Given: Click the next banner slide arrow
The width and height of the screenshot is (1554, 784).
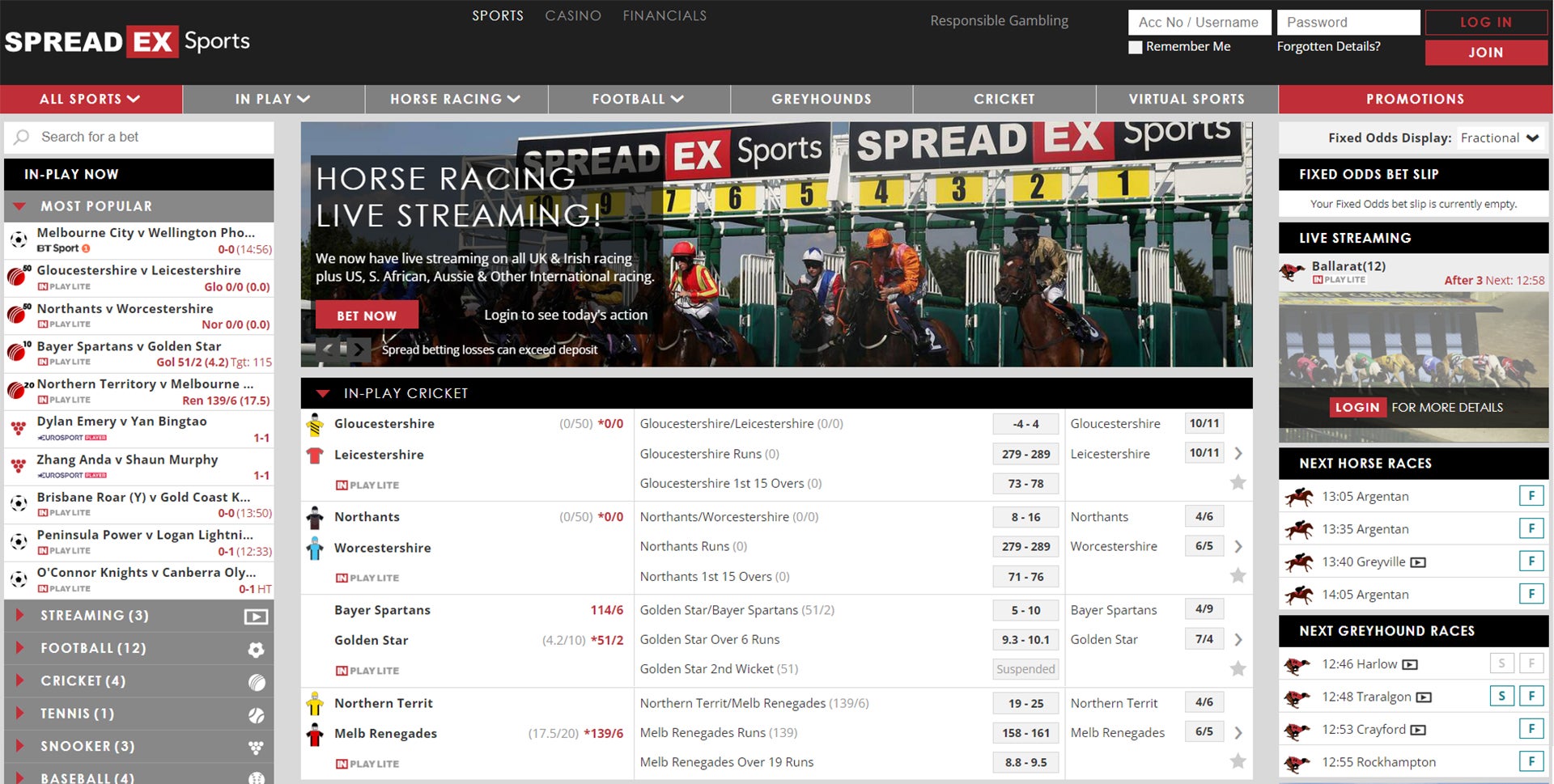Looking at the screenshot, I should pos(359,350).
